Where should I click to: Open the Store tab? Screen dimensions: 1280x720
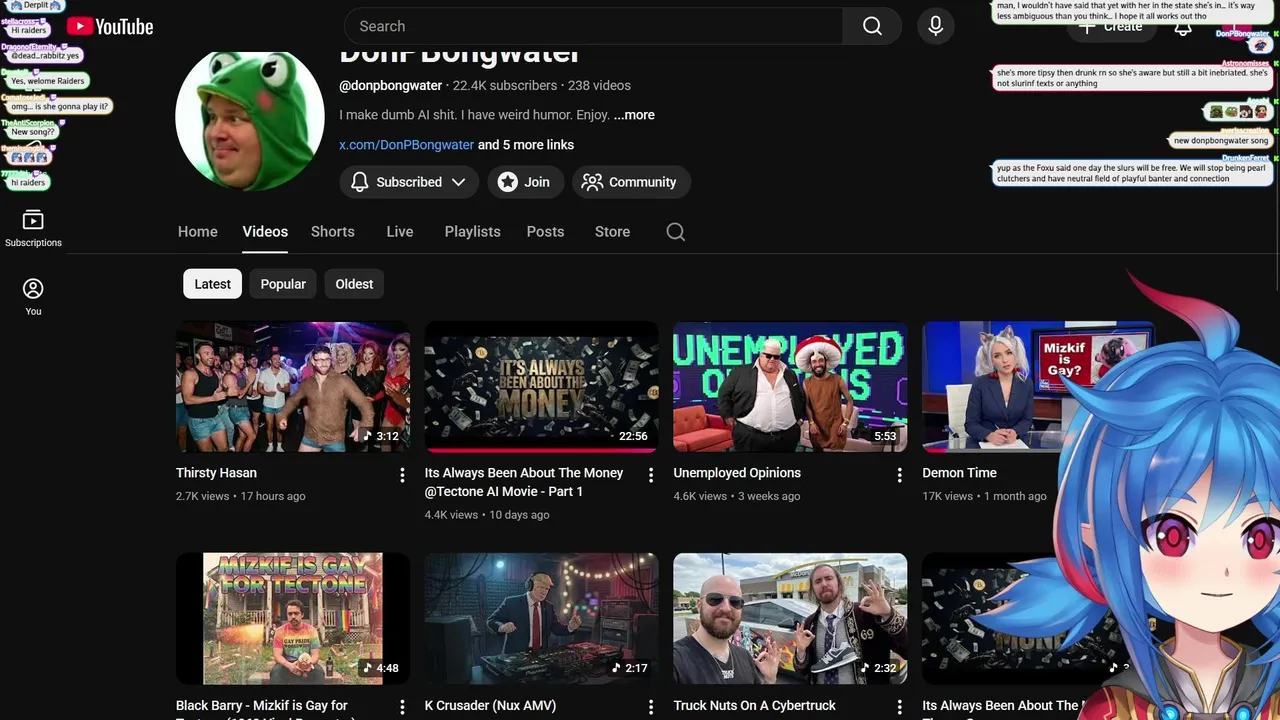tap(612, 231)
